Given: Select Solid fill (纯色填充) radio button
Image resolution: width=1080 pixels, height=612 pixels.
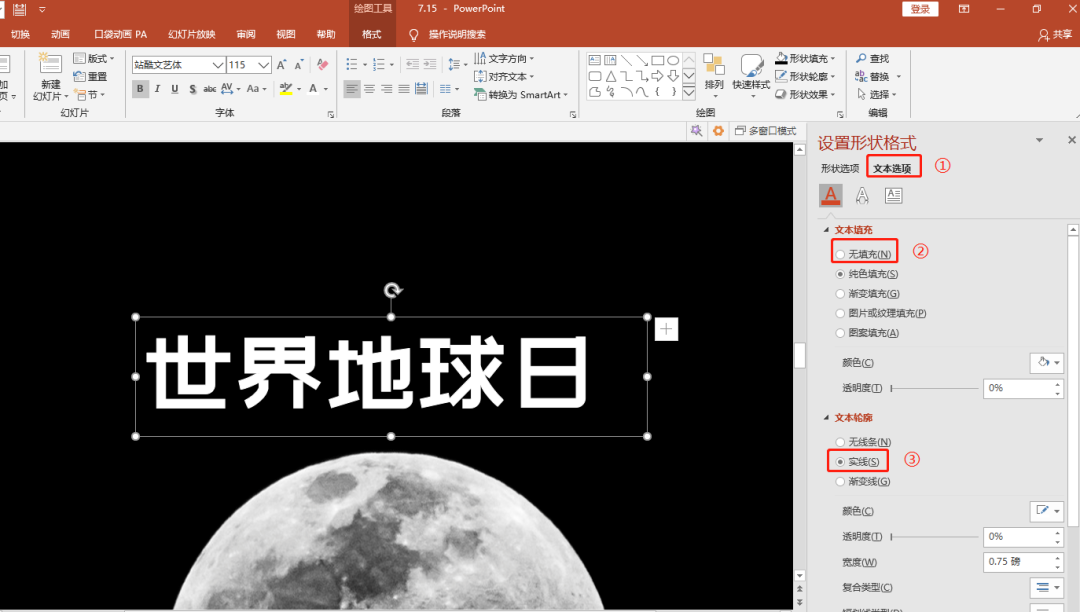Looking at the screenshot, I should tap(840, 274).
